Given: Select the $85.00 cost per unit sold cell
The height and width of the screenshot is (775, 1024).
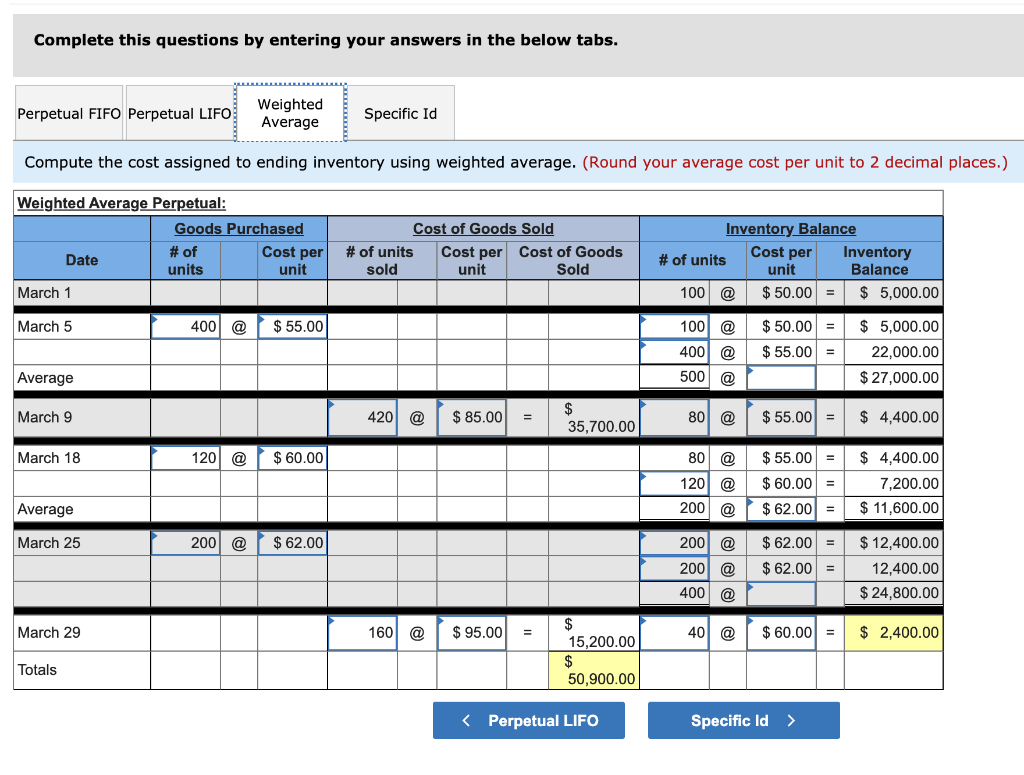Looking at the screenshot, I should (472, 417).
